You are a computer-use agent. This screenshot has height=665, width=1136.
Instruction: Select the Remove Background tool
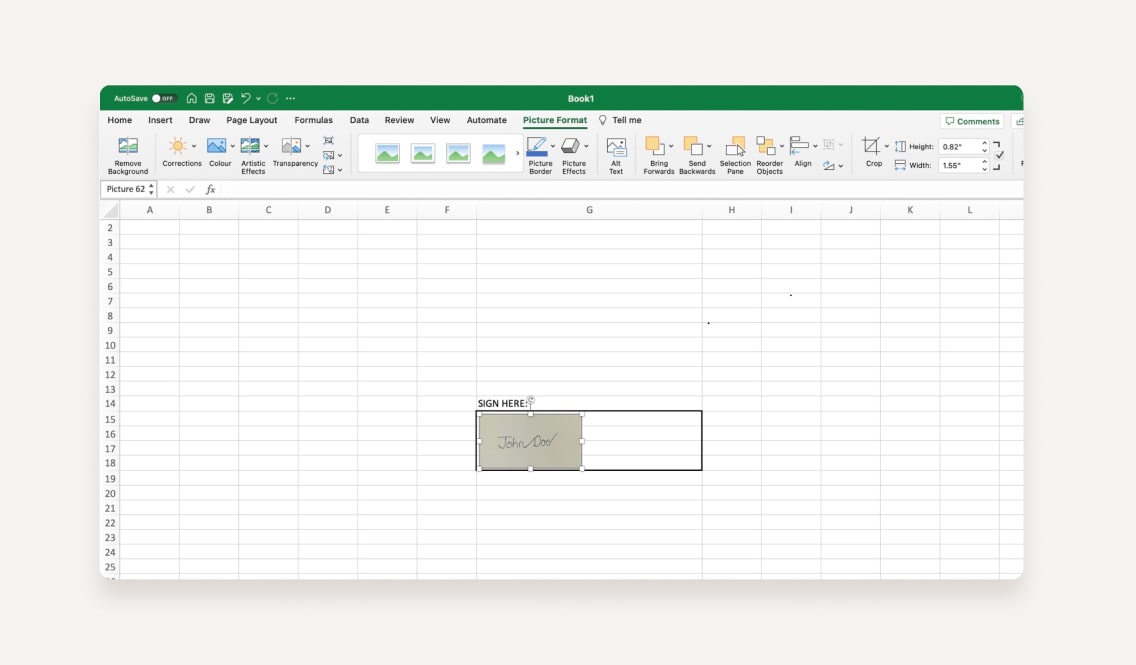[x=127, y=152]
